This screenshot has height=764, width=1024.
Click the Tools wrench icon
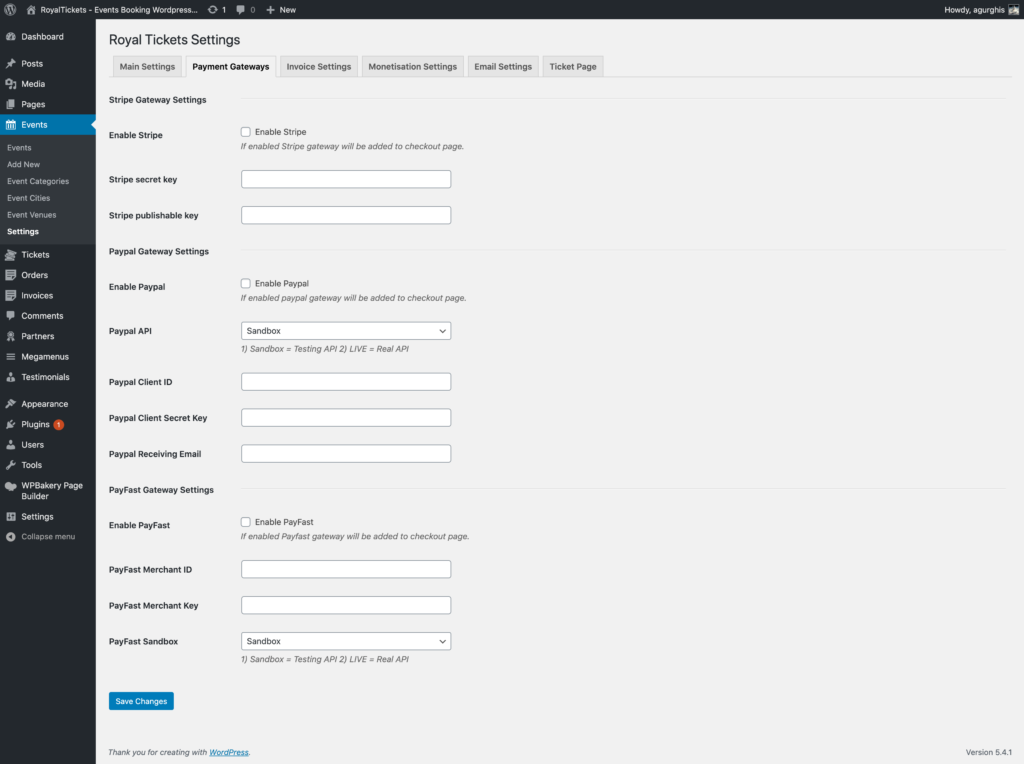(x=10, y=465)
